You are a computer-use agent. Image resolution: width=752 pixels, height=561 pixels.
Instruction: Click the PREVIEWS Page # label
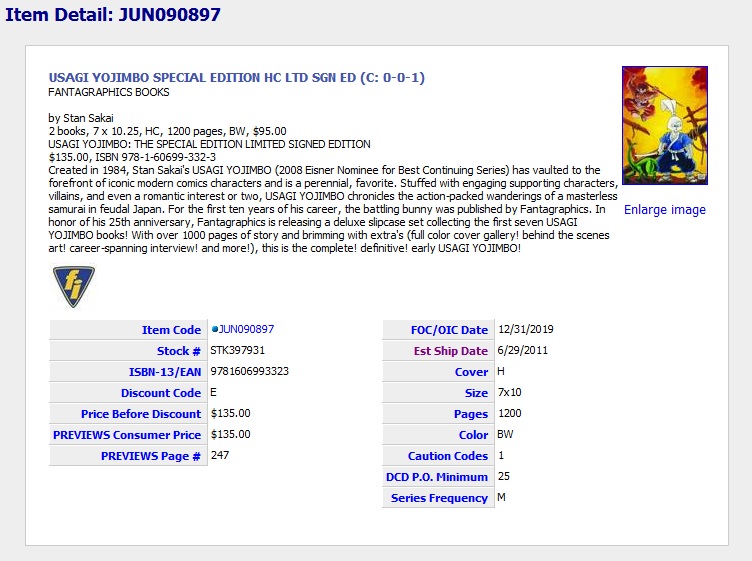coord(151,456)
